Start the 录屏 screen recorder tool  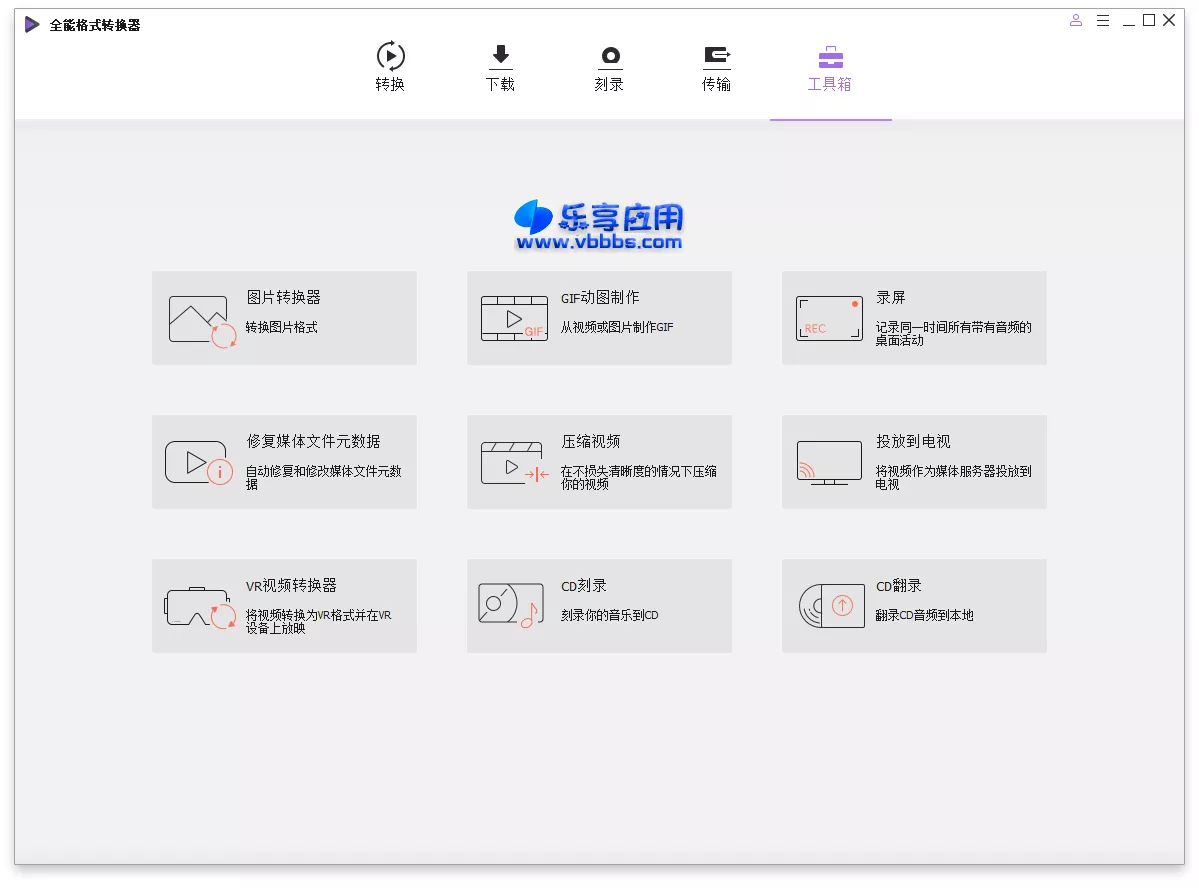coord(914,317)
